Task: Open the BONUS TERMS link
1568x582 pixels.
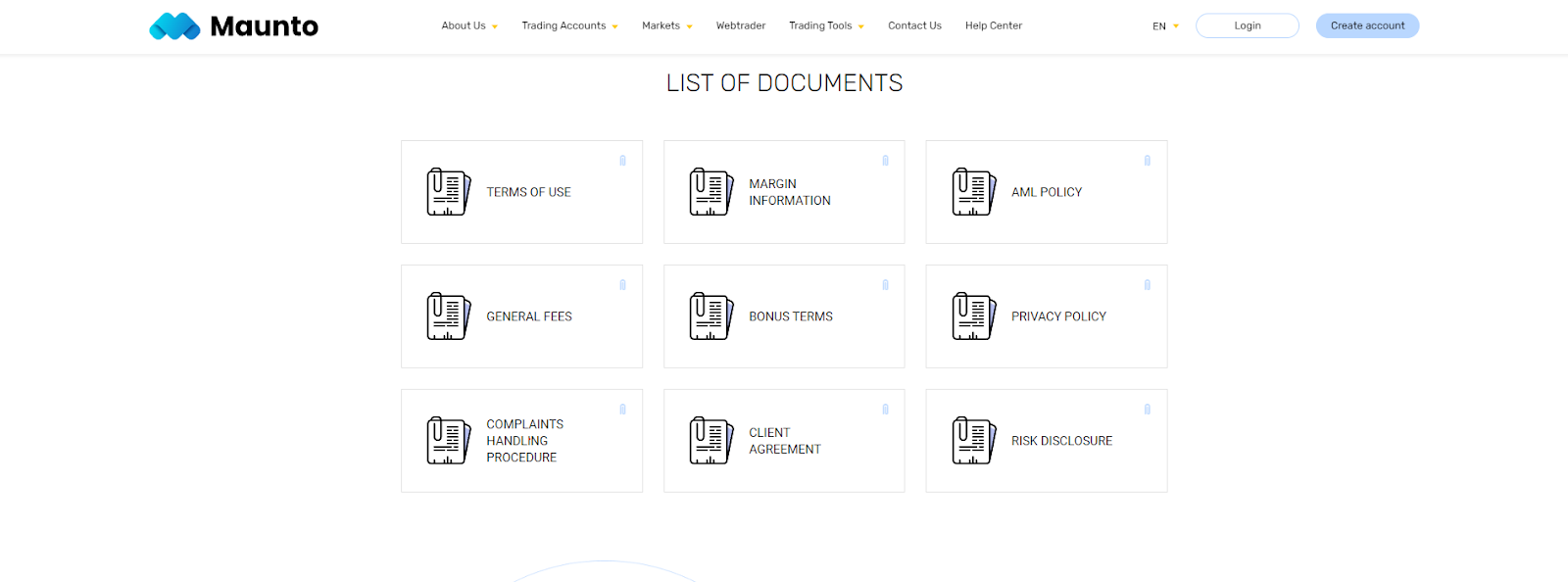Action: point(791,316)
